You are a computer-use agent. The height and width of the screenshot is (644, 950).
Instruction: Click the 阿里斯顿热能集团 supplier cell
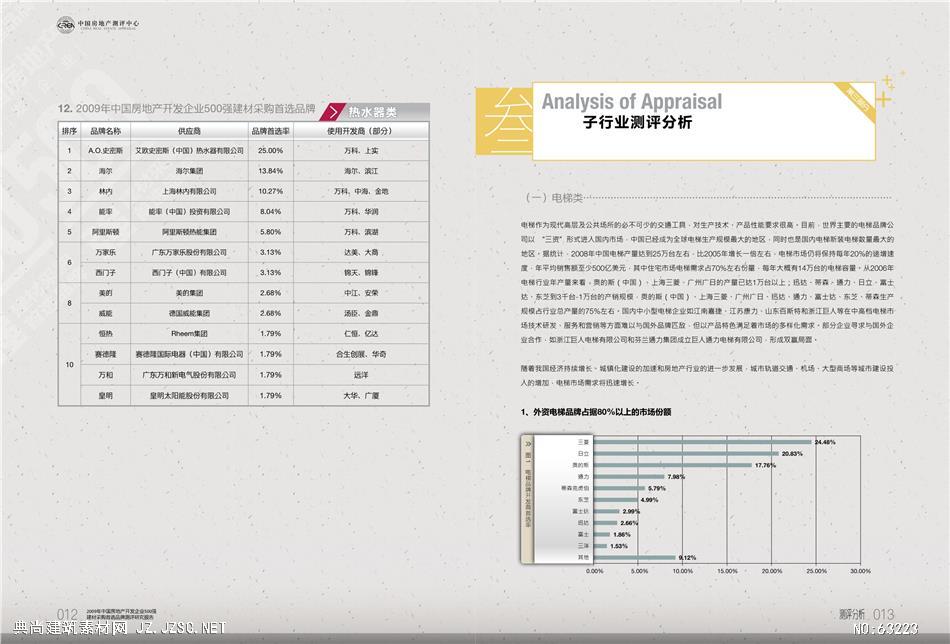189,232
